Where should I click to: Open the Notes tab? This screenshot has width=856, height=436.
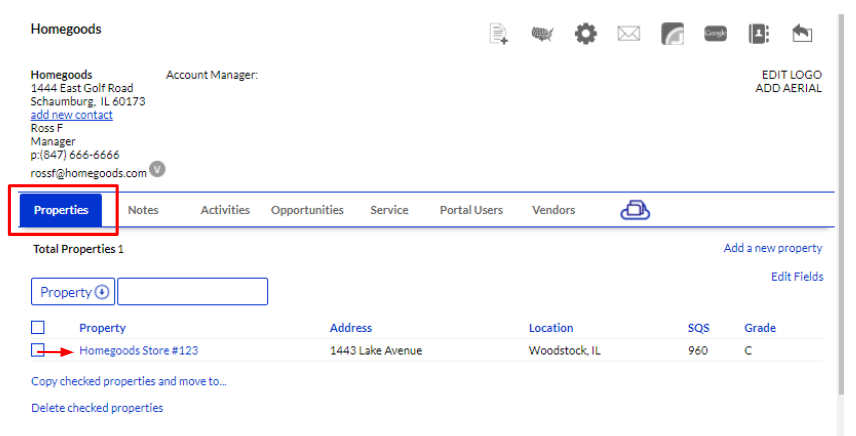pos(143,210)
